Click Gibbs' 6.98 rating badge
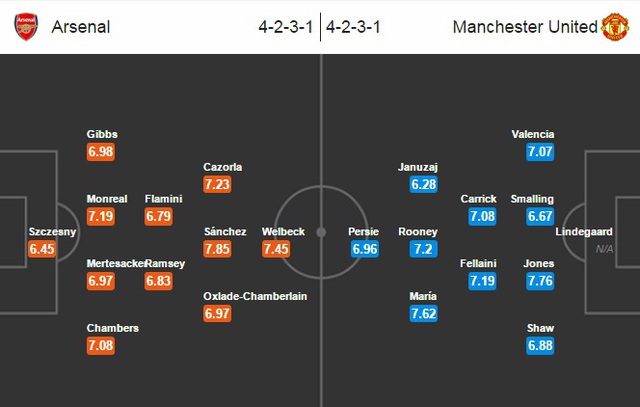 (101, 151)
